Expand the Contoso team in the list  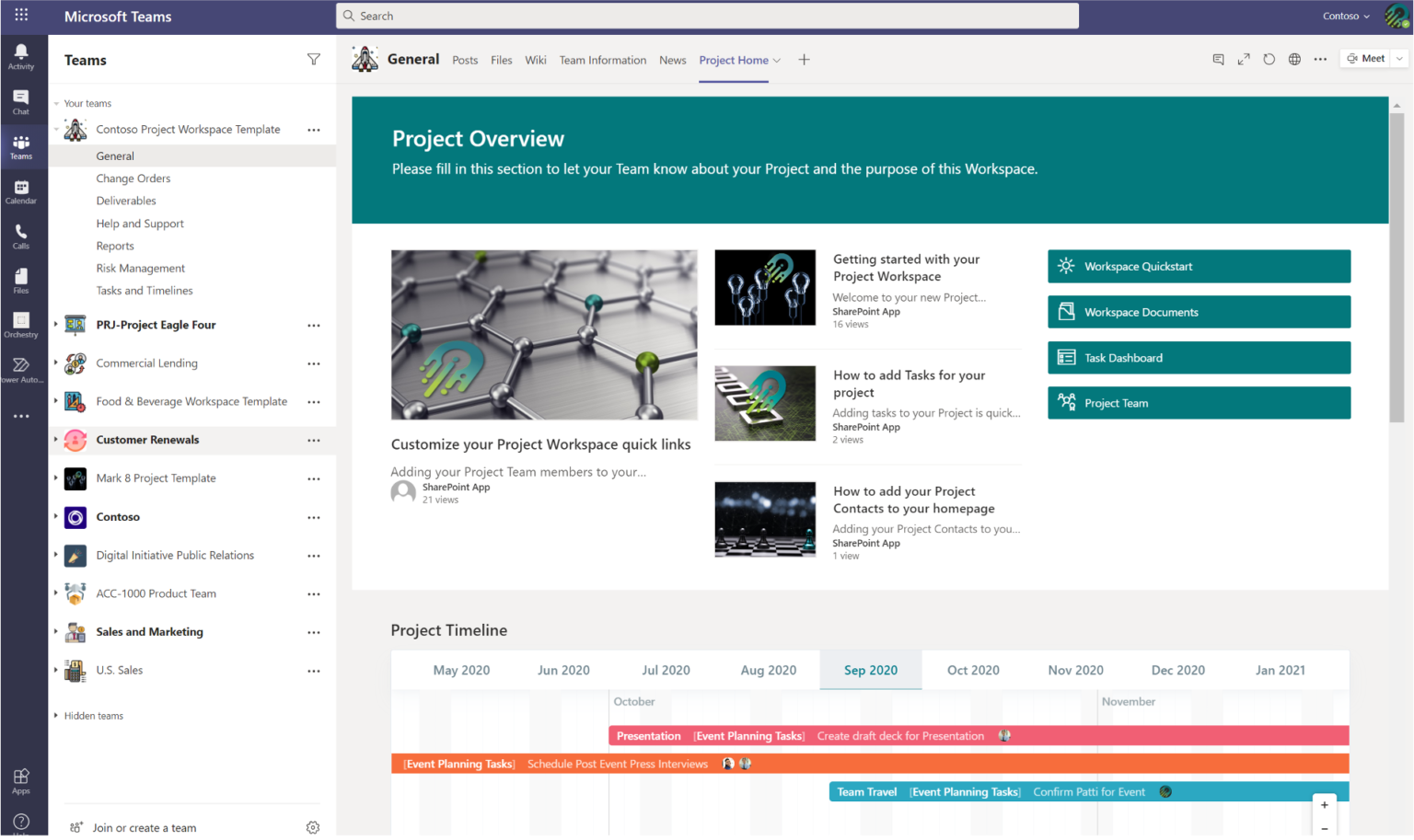point(55,517)
